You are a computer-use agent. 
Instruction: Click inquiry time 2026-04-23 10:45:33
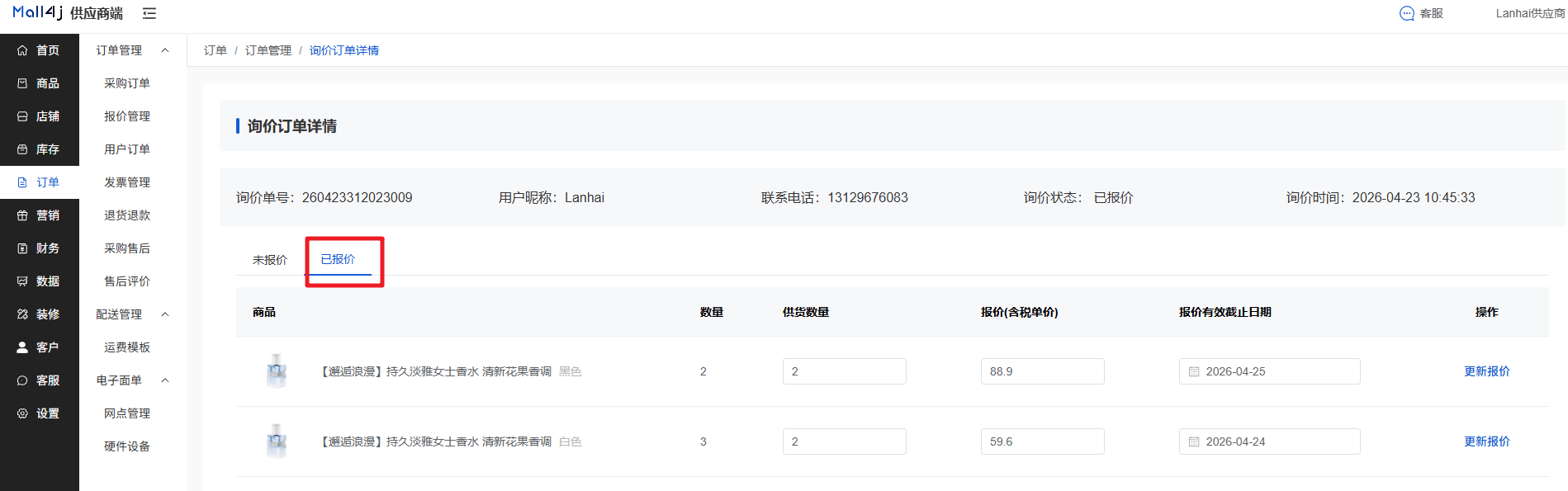click(1414, 198)
